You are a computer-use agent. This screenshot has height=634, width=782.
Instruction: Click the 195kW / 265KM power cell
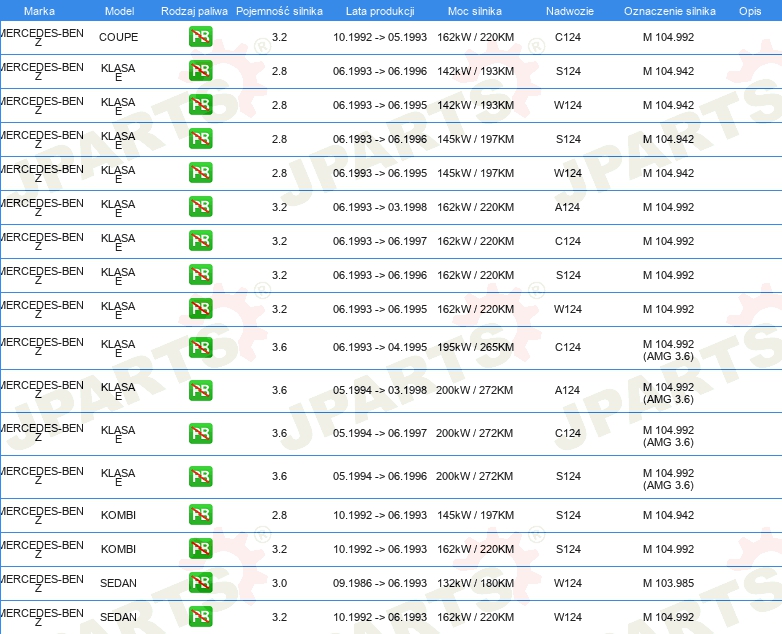coord(475,347)
